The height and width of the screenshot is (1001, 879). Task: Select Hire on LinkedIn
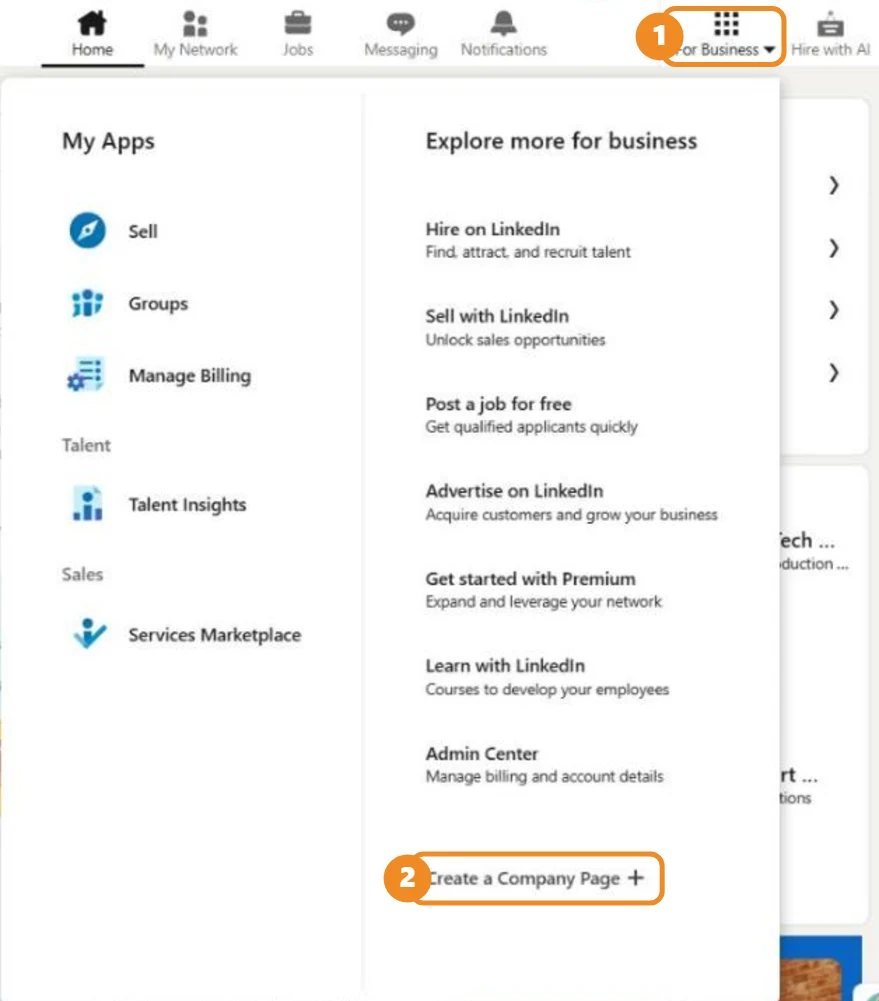493,229
